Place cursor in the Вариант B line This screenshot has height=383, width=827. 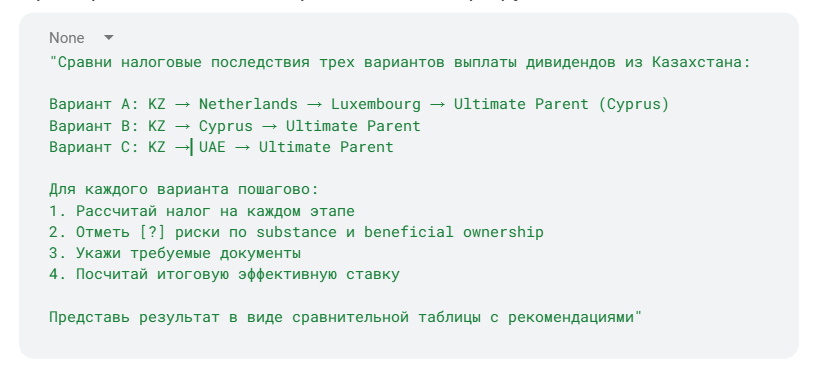(x=235, y=126)
